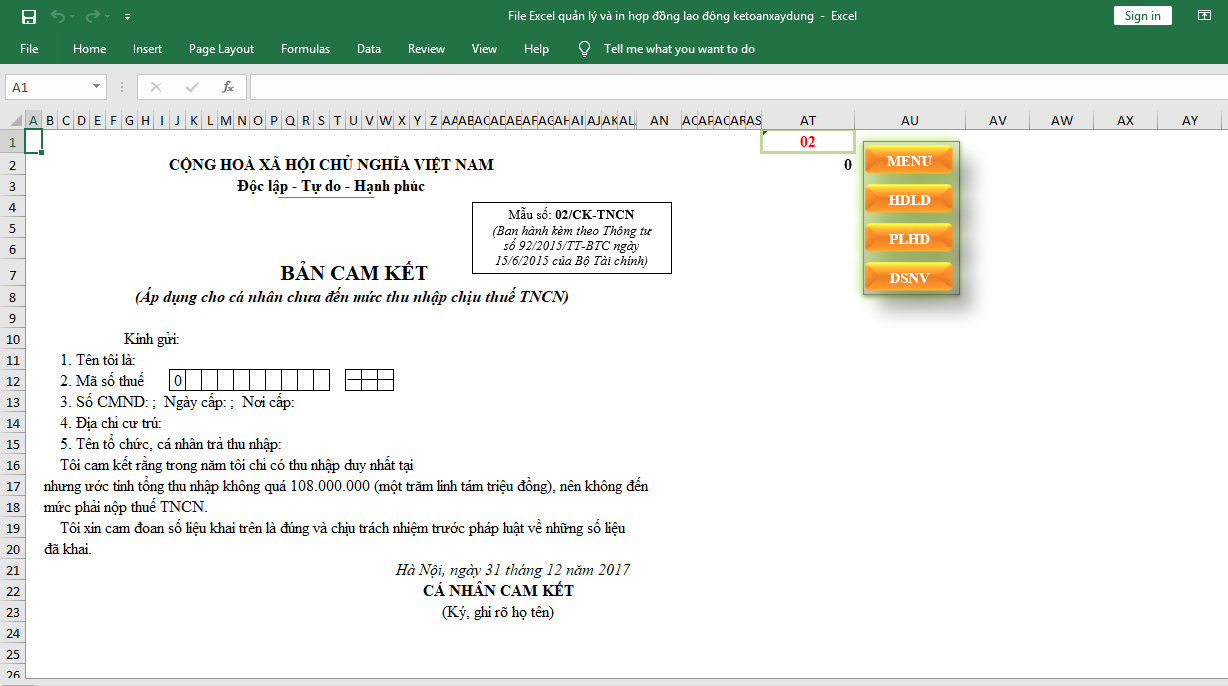Click the Redo arrow icon
The width and height of the screenshot is (1228, 686).
pos(93,16)
